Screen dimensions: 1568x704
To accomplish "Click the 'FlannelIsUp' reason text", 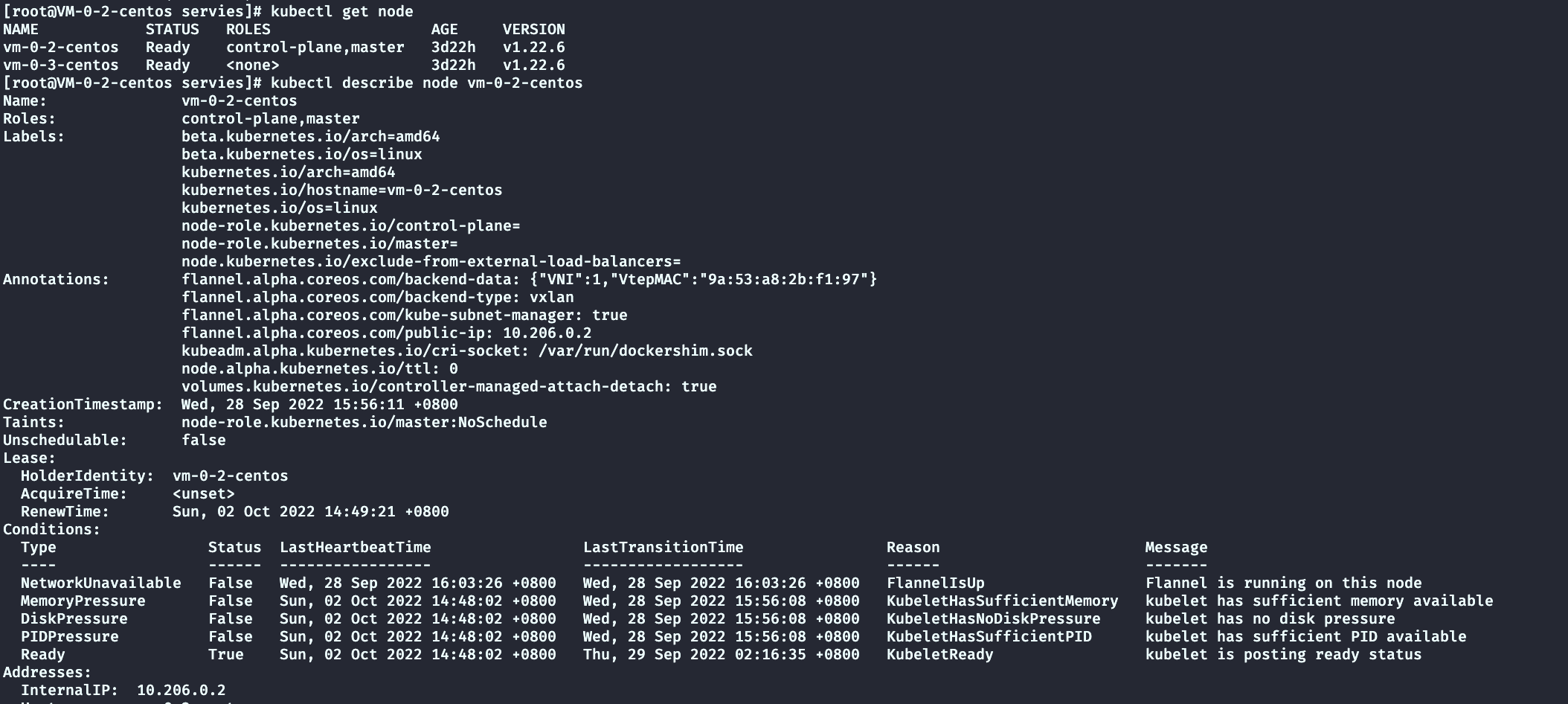I will 935,583.
